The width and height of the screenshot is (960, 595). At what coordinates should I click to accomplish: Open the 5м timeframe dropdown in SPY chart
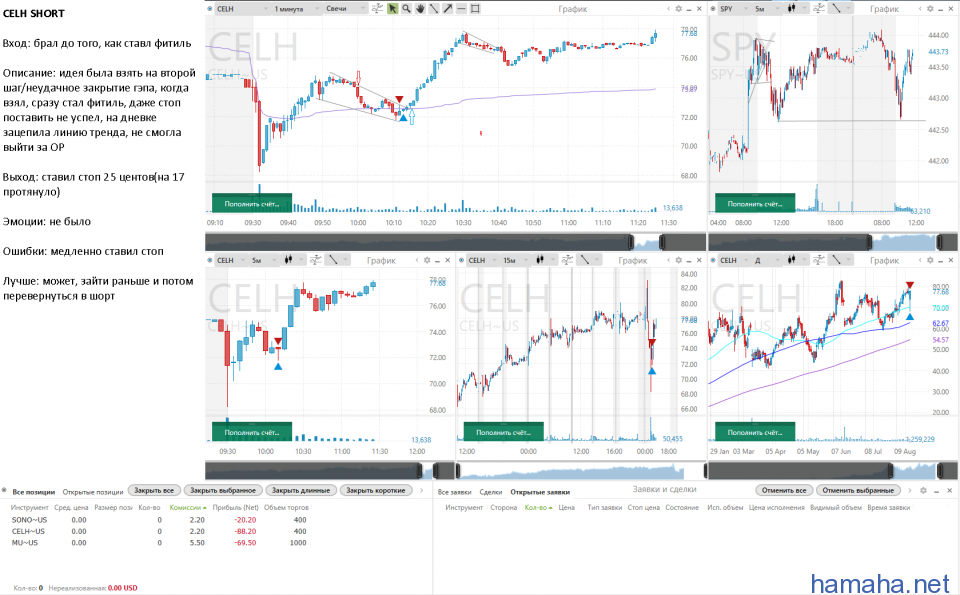767,9
